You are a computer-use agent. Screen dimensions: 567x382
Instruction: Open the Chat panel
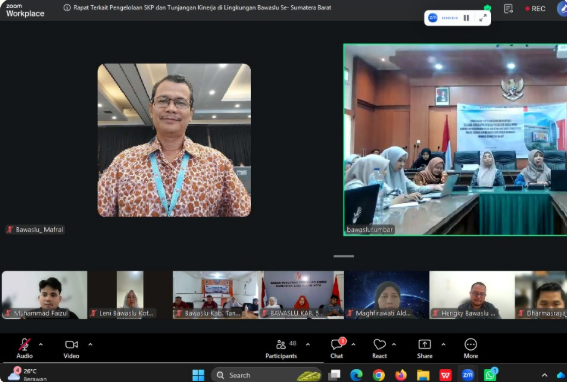point(337,348)
